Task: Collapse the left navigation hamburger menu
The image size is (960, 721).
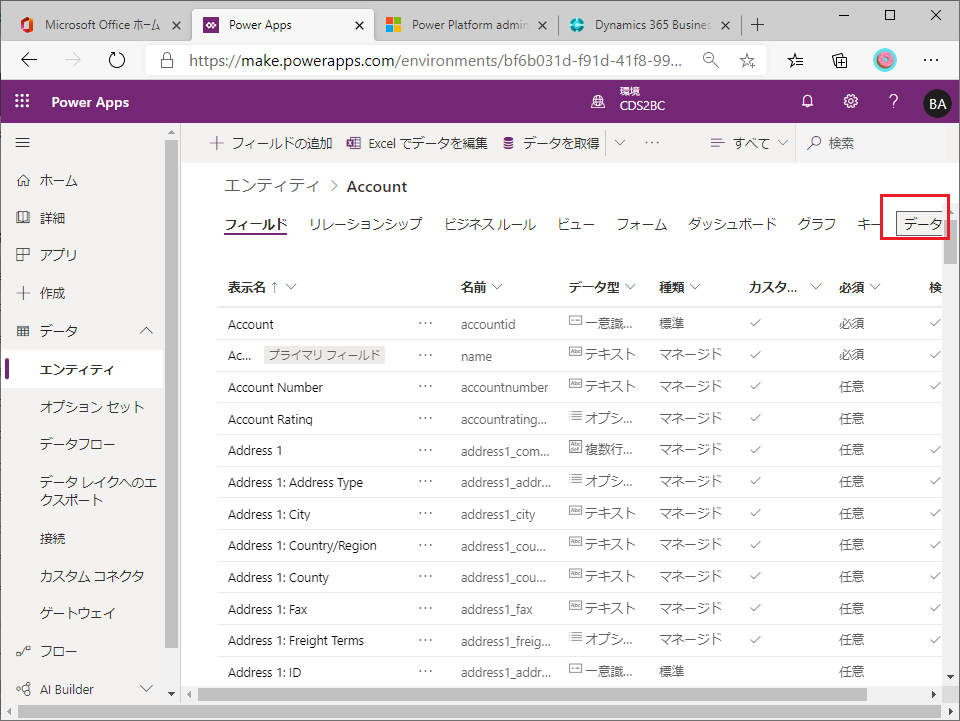Action: pyautogui.click(x=23, y=143)
